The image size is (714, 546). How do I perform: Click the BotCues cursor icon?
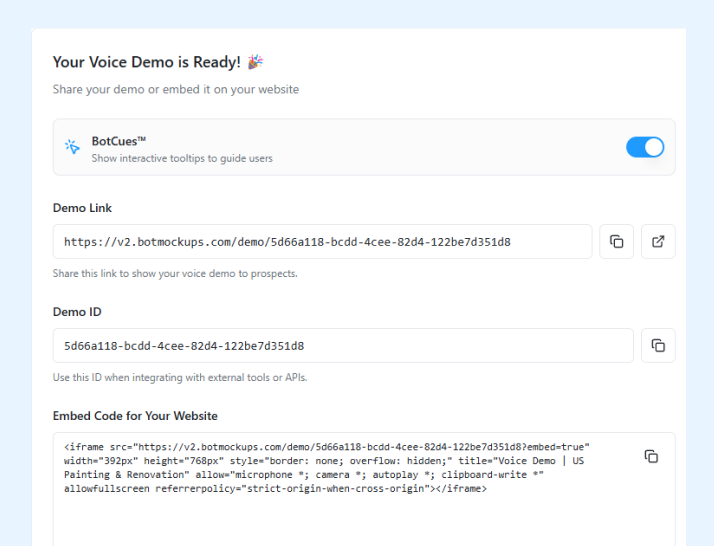point(72,147)
